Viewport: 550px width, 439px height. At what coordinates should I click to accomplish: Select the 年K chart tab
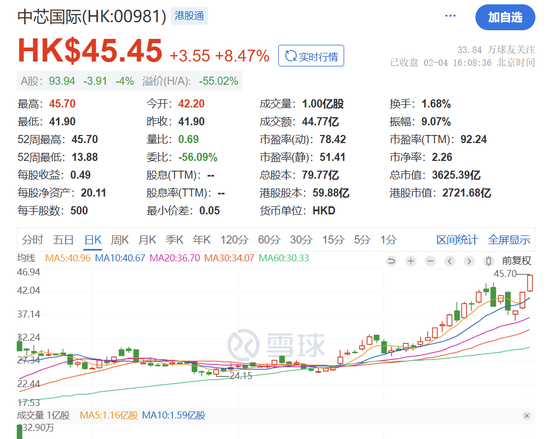(202, 240)
